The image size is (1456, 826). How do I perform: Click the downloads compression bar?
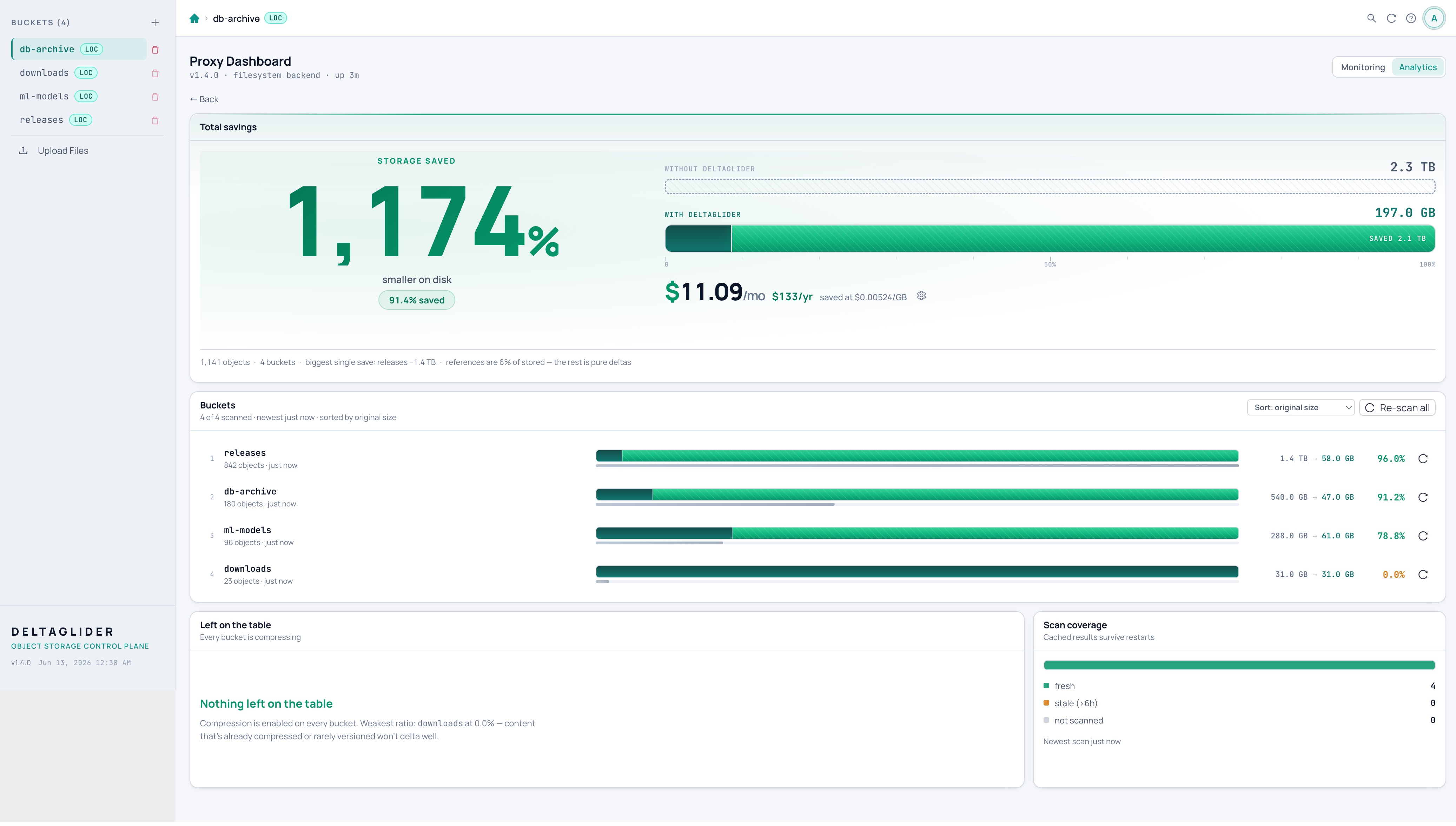click(x=917, y=572)
